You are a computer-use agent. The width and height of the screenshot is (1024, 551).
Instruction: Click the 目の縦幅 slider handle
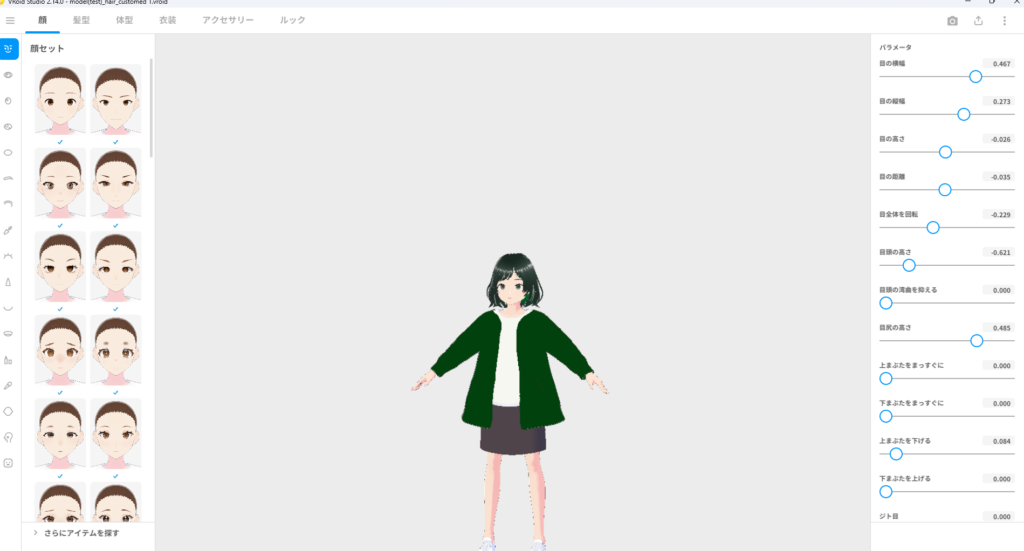pyautogui.click(x=963, y=114)
